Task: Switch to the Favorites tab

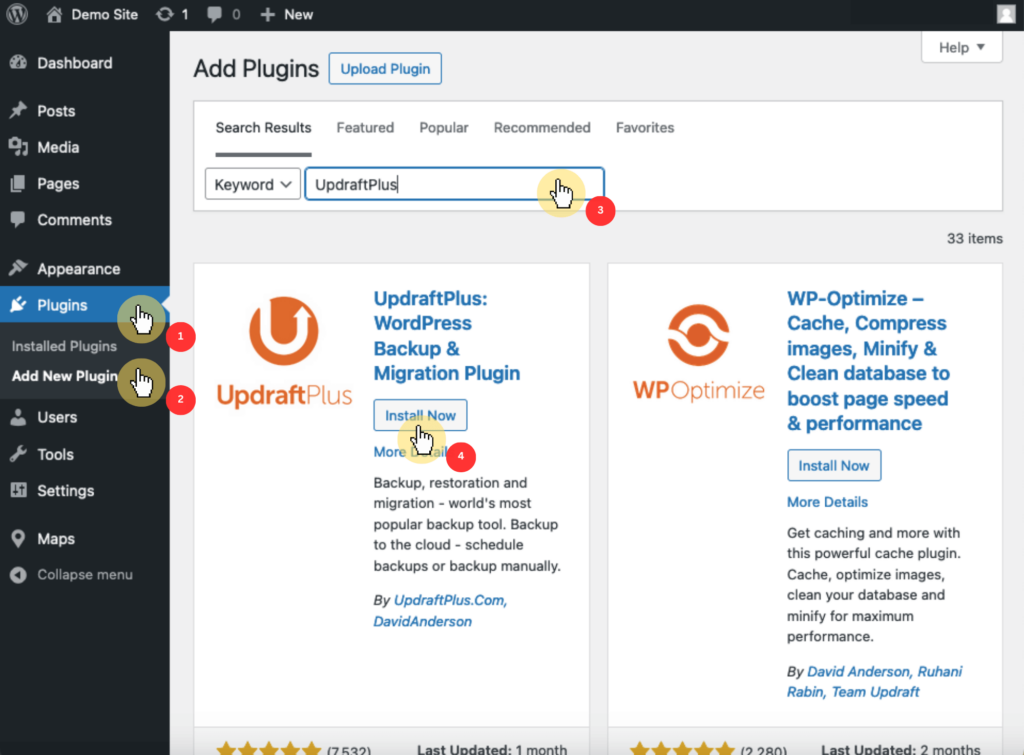Action: 645,127
